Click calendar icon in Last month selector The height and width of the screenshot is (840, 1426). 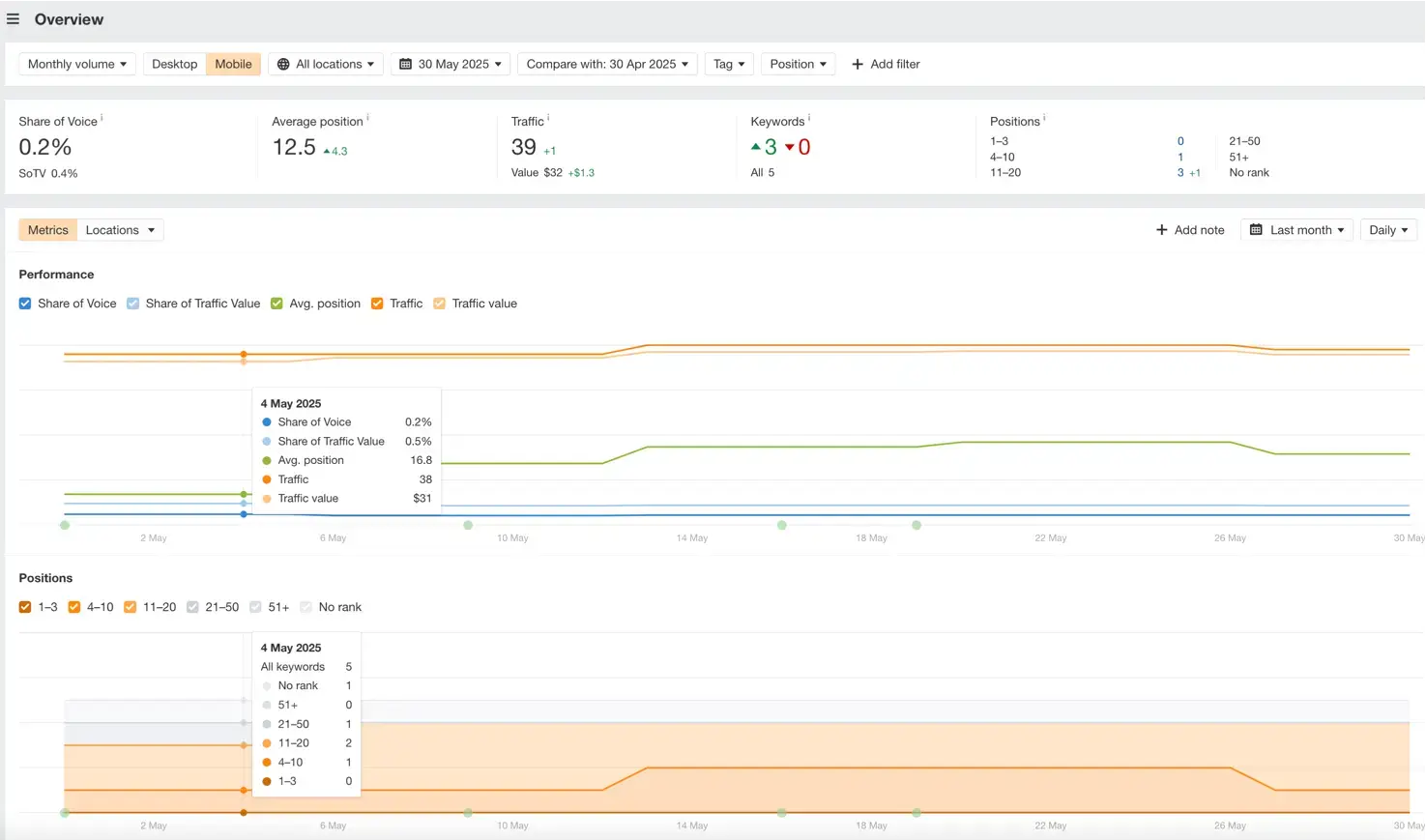[1256, 230]
